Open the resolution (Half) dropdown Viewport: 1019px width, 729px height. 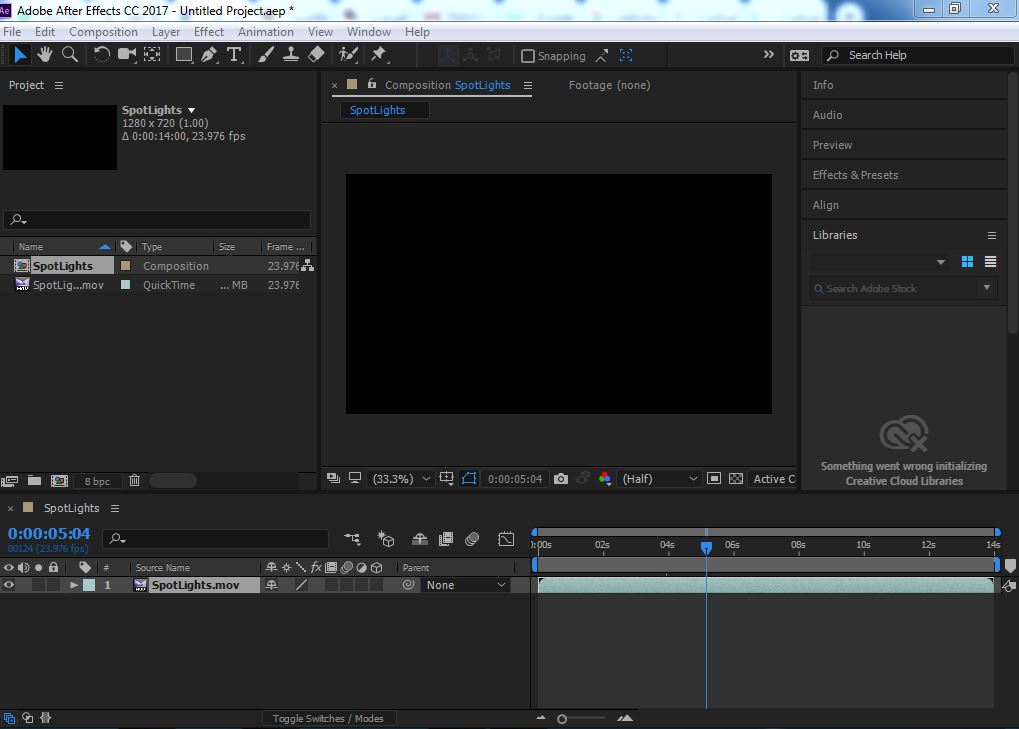[x=659, y=479]
